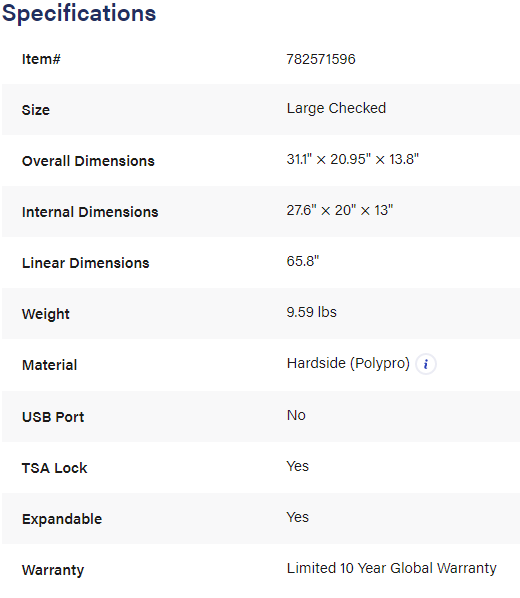The width and height of the screenshot is (520, 598).
Task: Click the Linear Dimensions label
Action: point(85,263)
